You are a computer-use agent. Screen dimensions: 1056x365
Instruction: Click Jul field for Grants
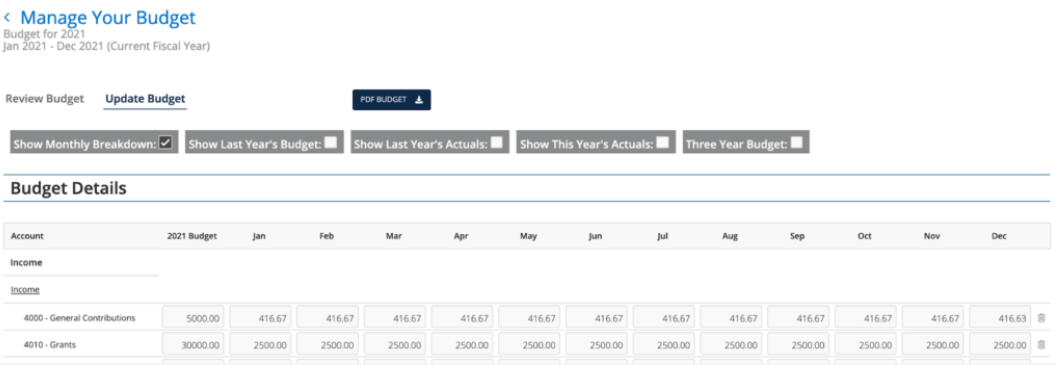pos(664,345)
